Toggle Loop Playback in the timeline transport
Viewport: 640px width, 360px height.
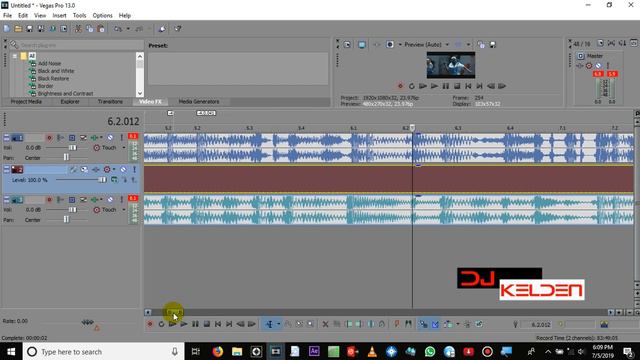(x=161, y=324)
